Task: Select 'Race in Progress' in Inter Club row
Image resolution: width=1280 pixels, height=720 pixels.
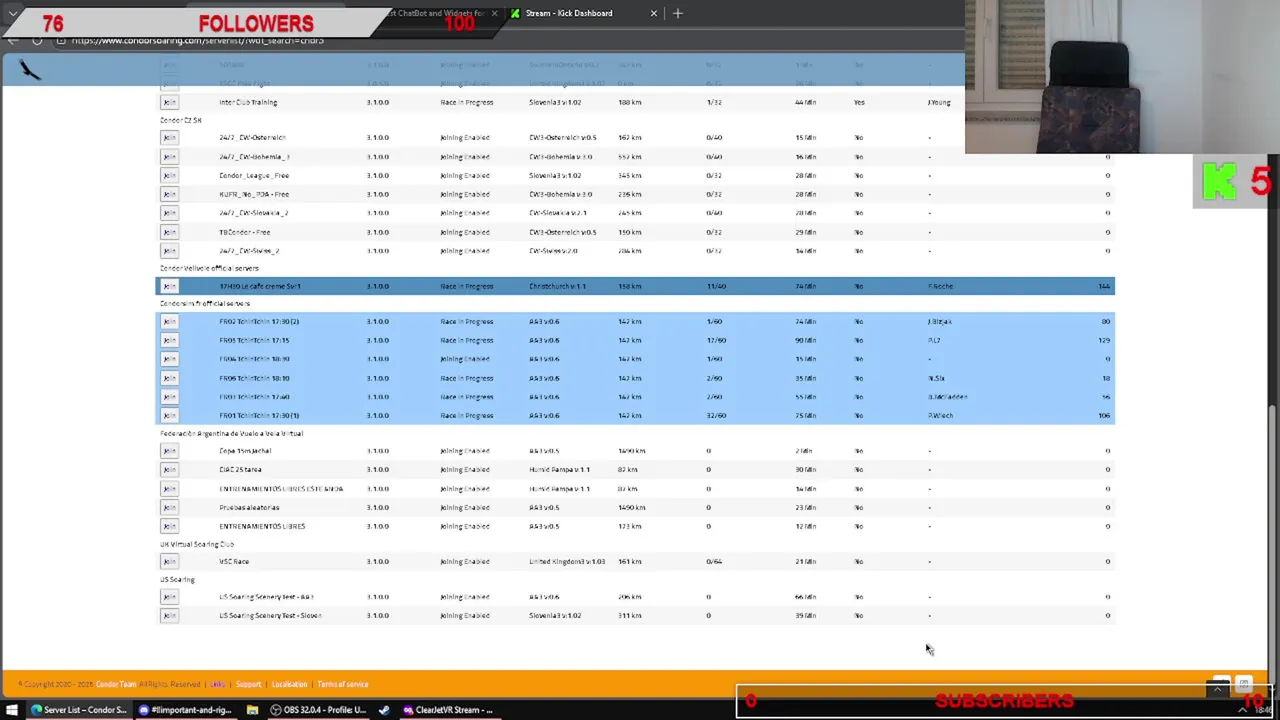Action: (x=466, y=102)
